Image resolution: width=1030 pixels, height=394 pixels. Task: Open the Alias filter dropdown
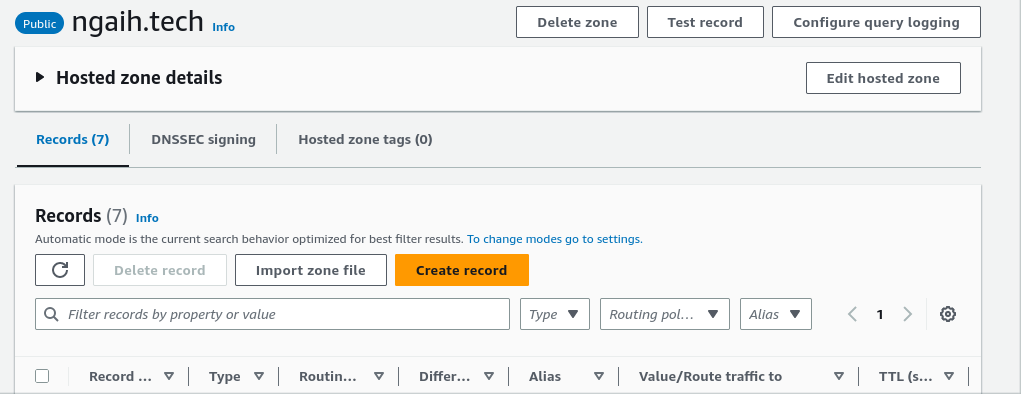coord(776,314)
